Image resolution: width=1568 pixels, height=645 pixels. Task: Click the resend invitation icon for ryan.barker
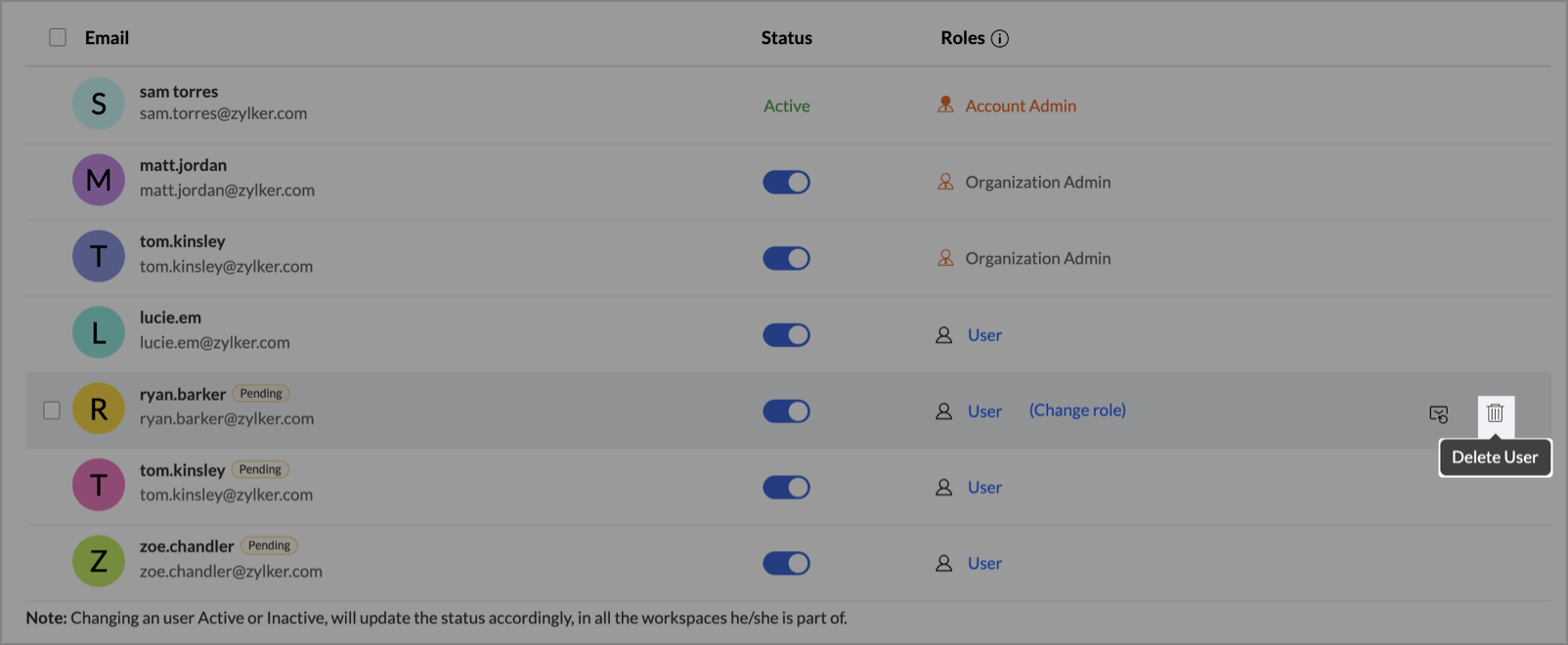pos(1438,414)
